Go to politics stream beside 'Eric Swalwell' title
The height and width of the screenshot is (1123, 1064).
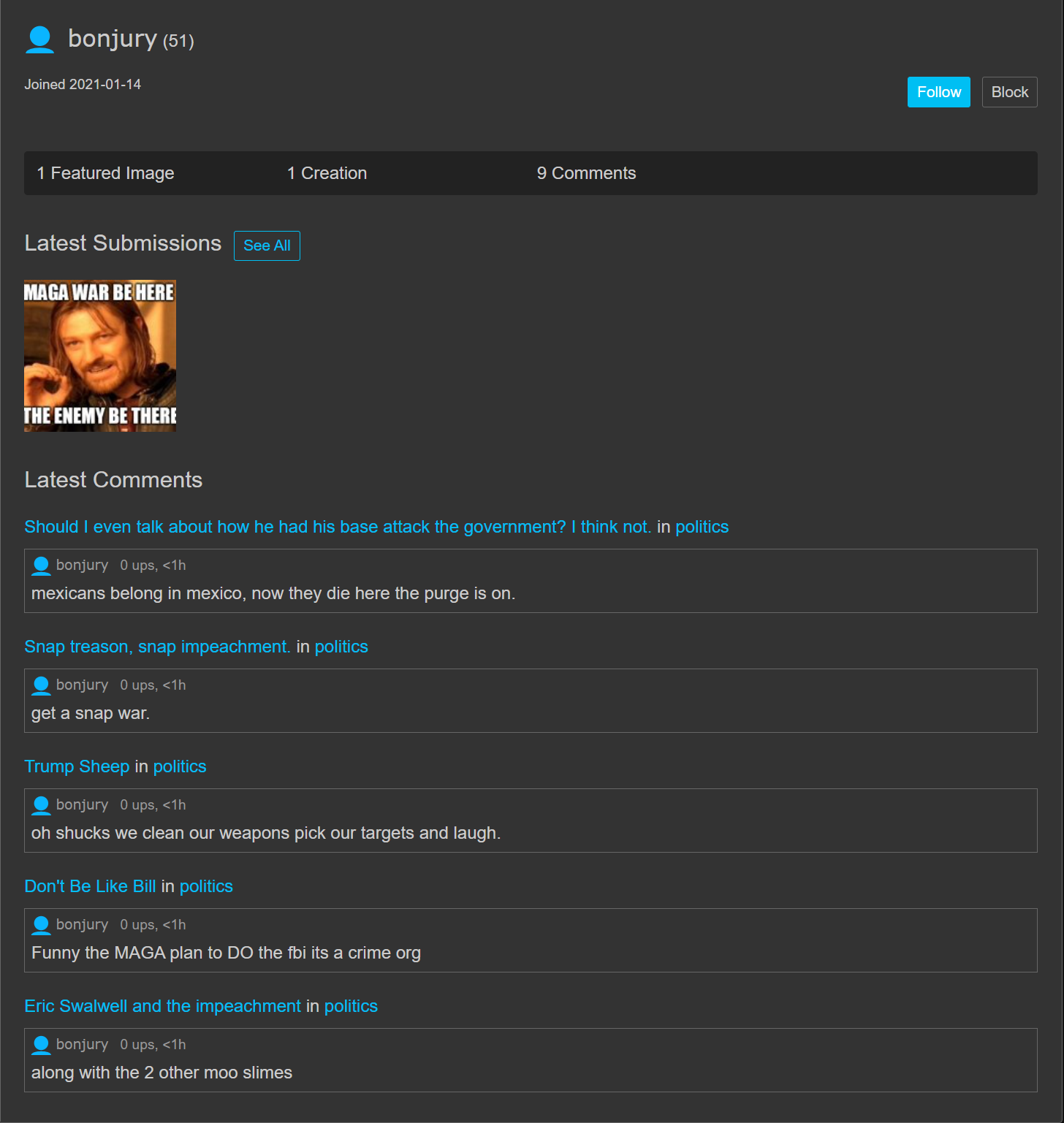point(351,1006)
